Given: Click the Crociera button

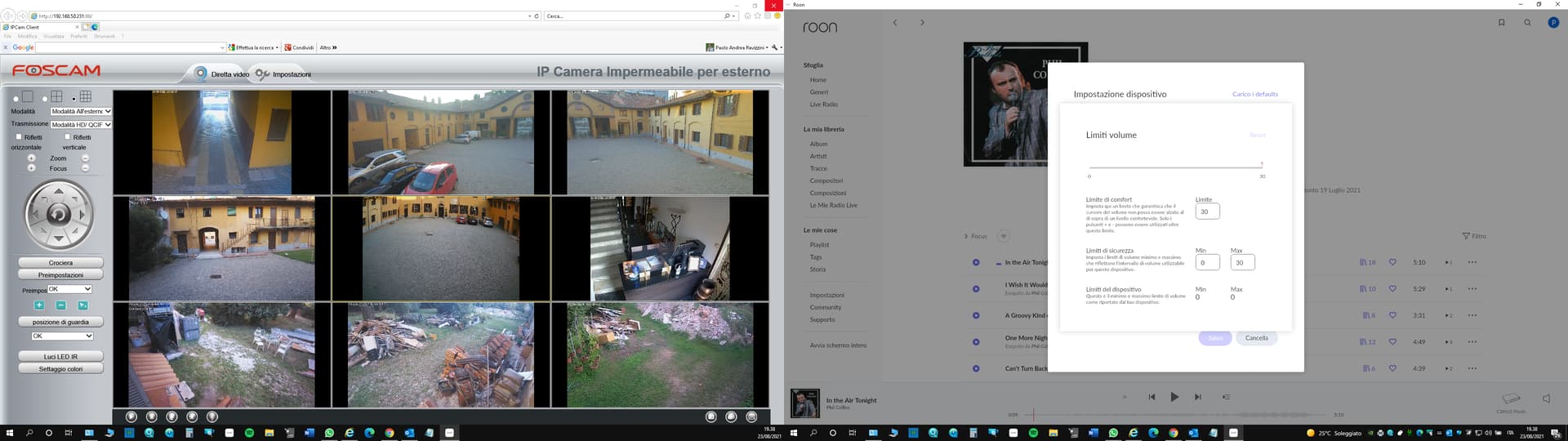Looking at the screenshot, I should tap(60, 263).
